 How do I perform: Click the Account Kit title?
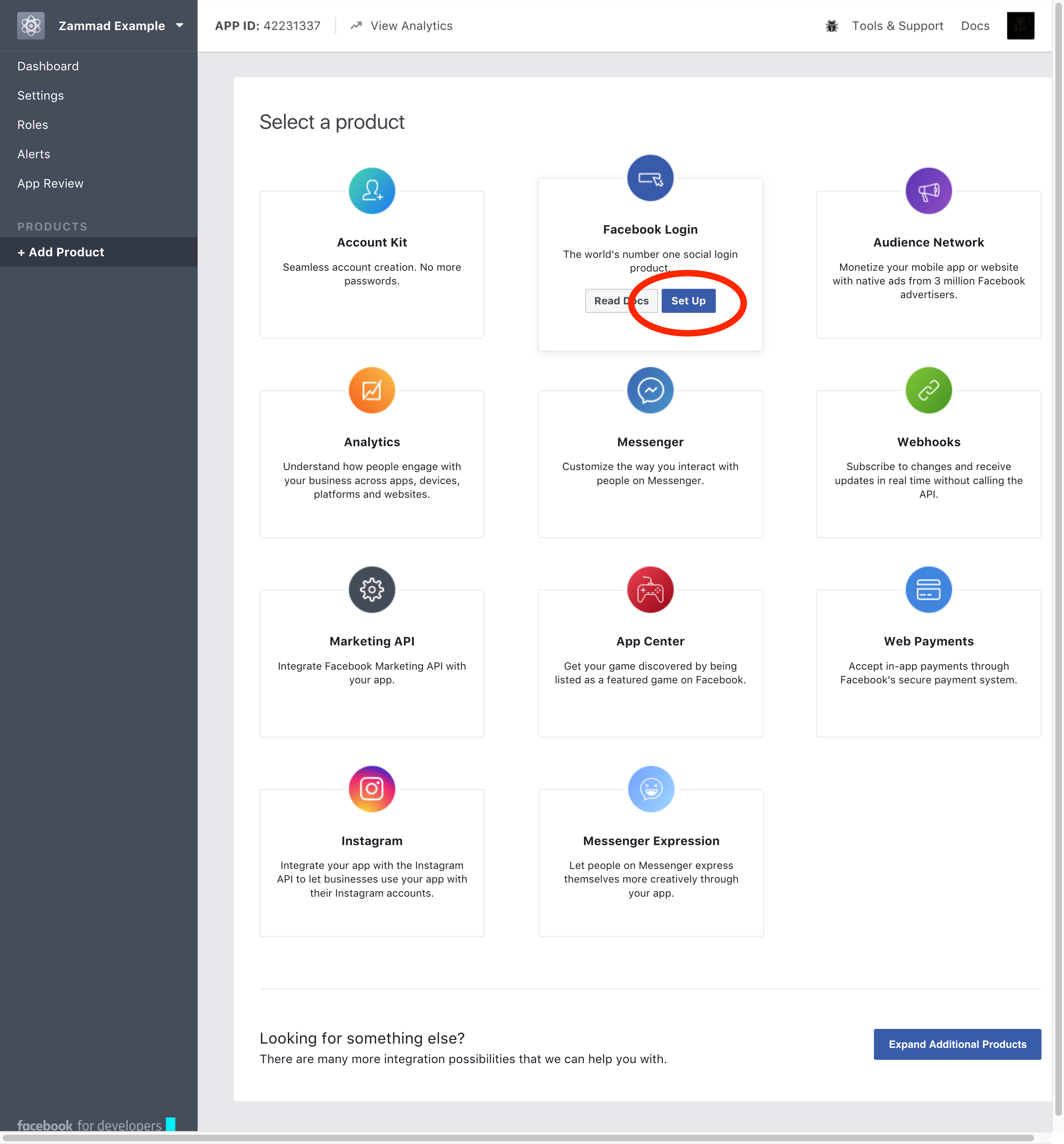(372, 242)
